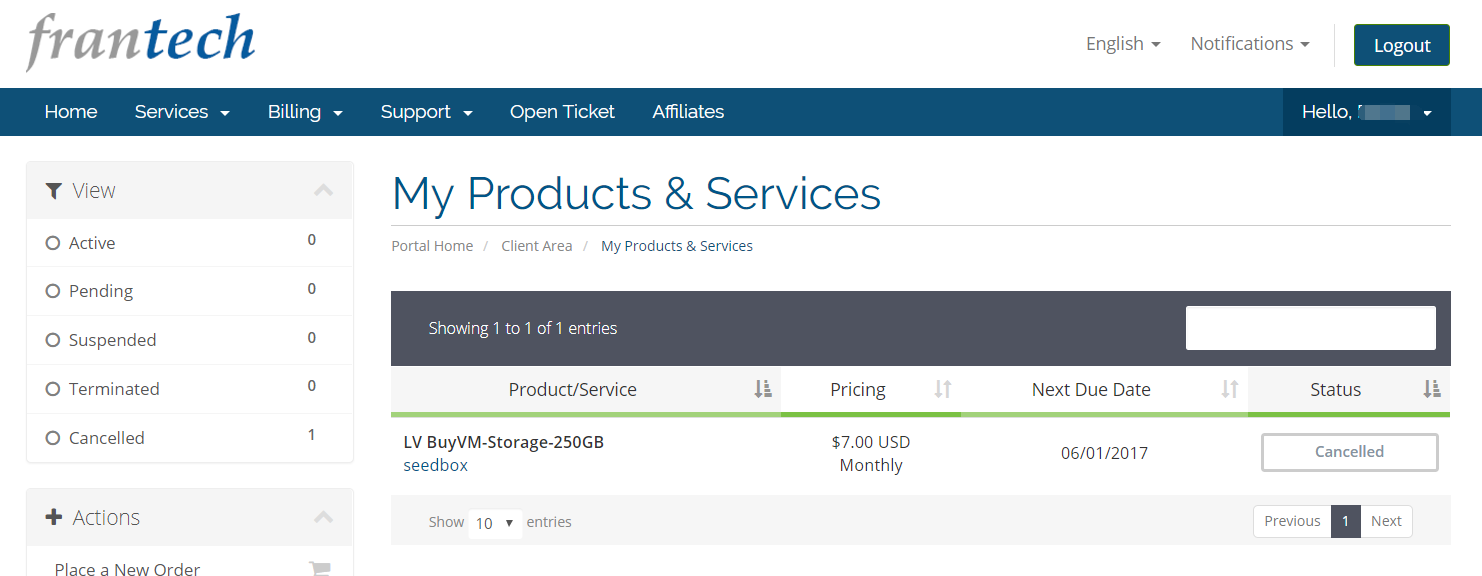Viewport: 1482px width, 576px height.
Task: Click the Next pagination button
Action: pyautogui.click(x=1386, y=521)
